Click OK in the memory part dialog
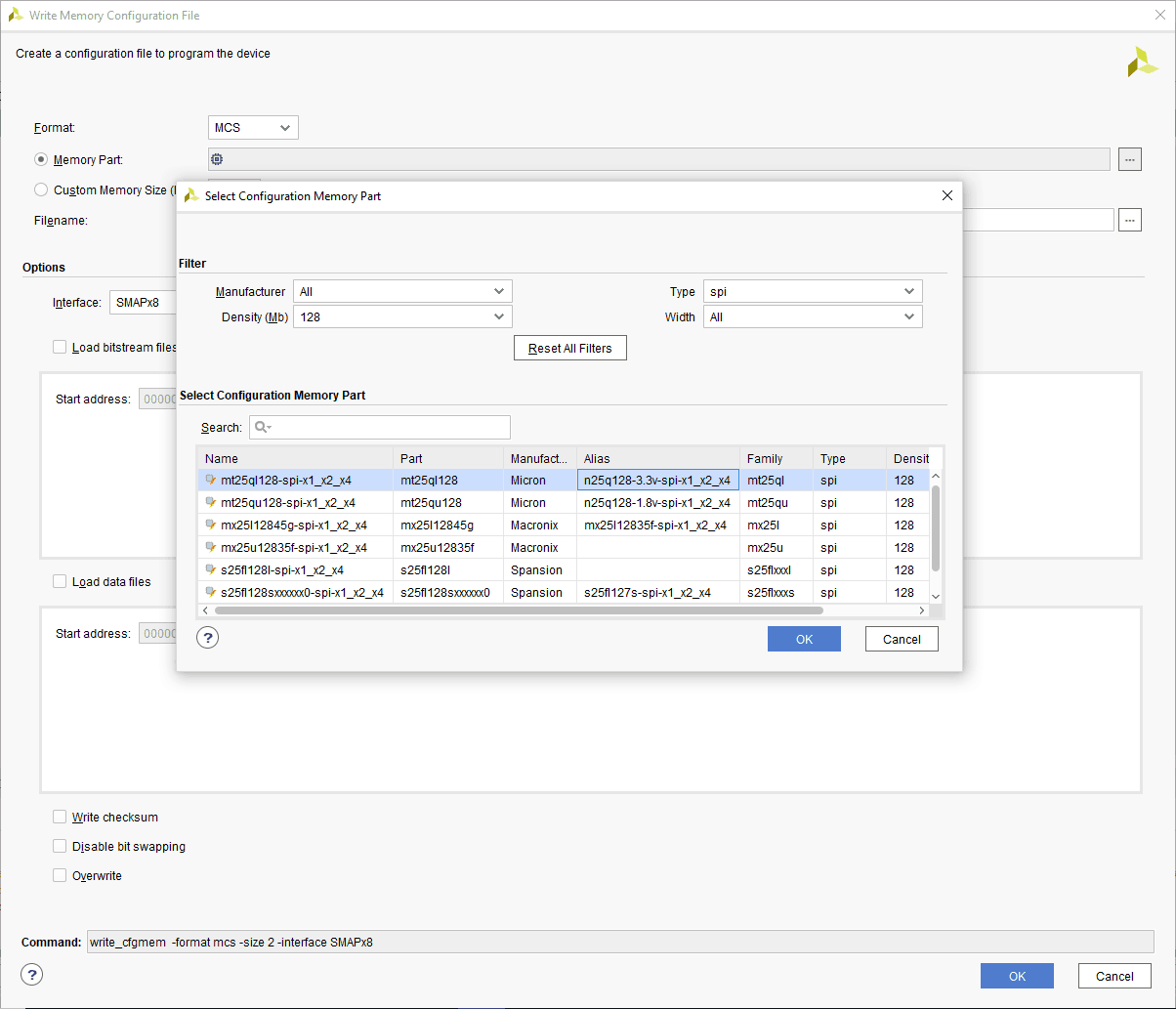This screenshot has height=1009, width=1176. coord(804,639)
